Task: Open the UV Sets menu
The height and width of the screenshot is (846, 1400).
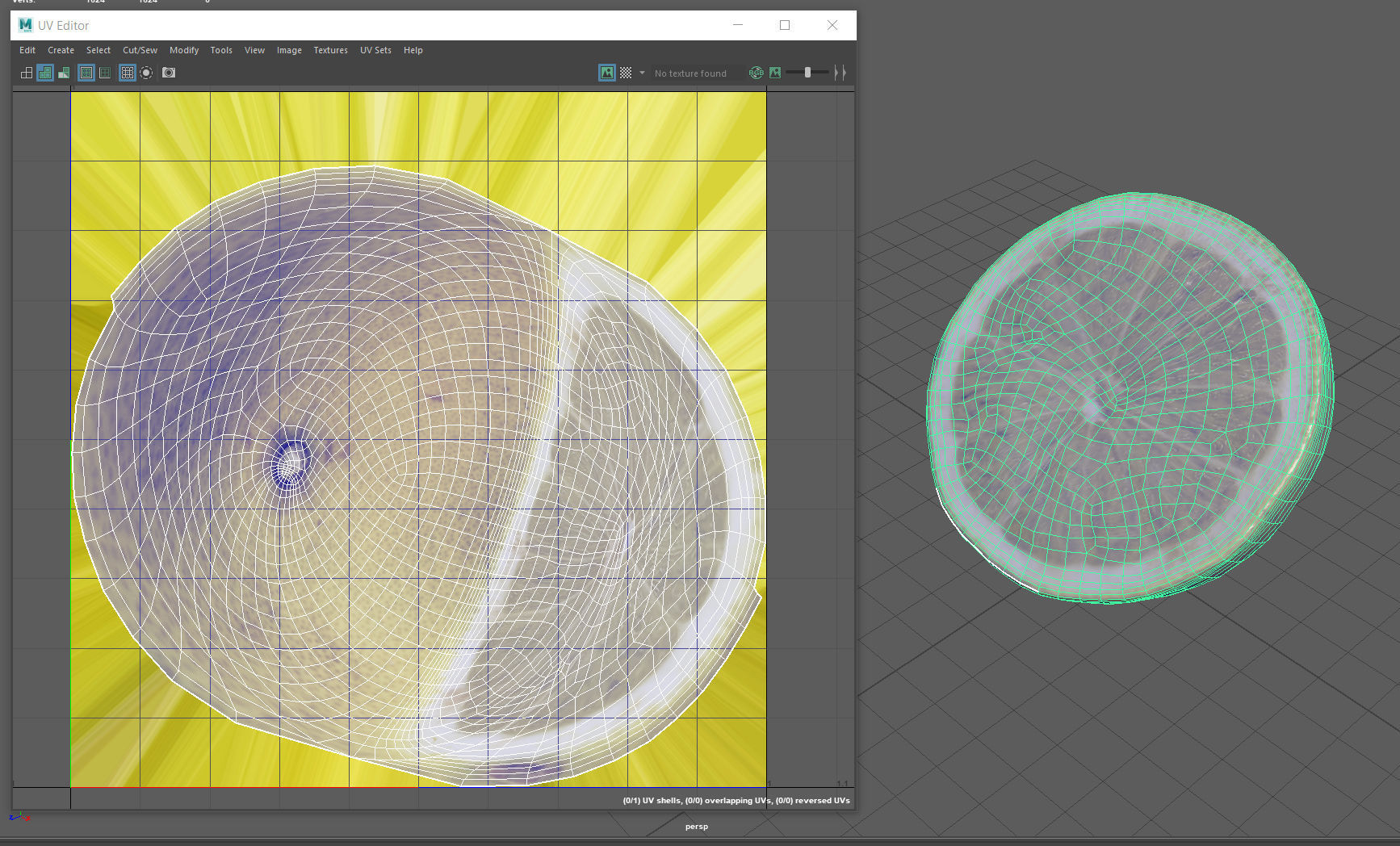Action: (375, 50)
